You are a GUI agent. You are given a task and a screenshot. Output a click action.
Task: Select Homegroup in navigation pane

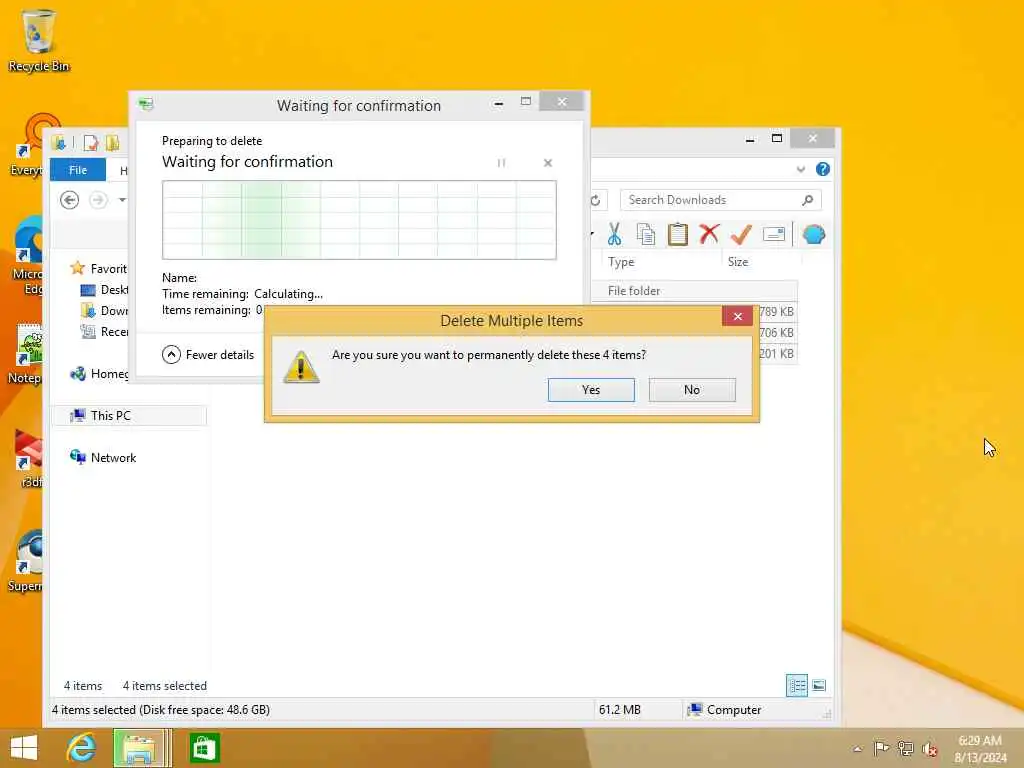[99, 374]
